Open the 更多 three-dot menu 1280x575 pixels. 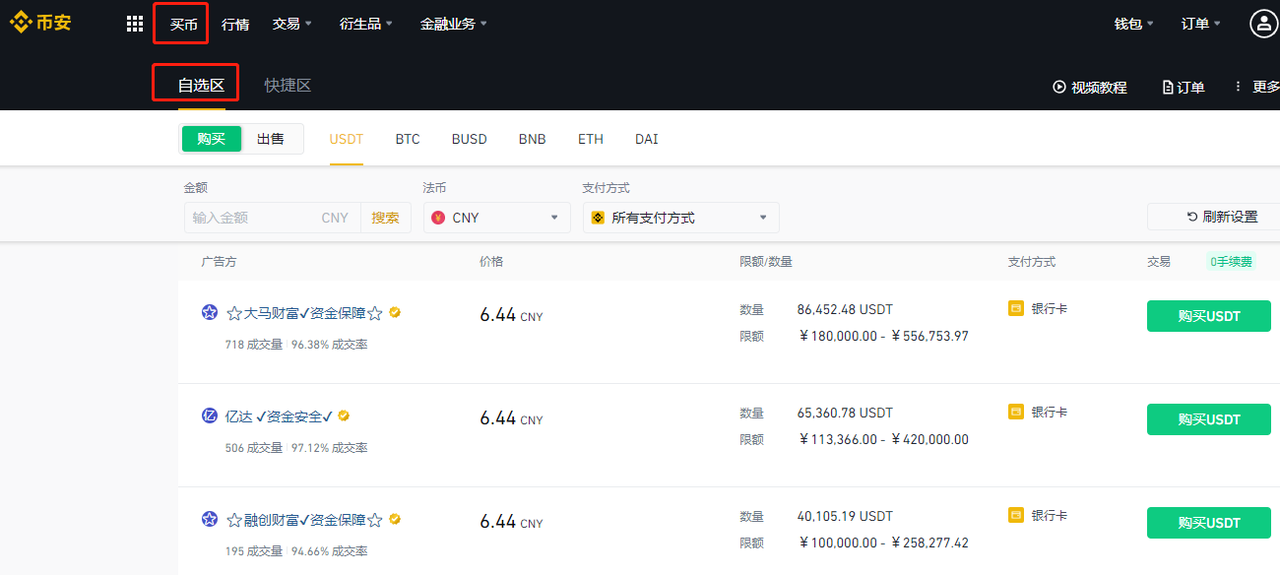[1238, 87]
